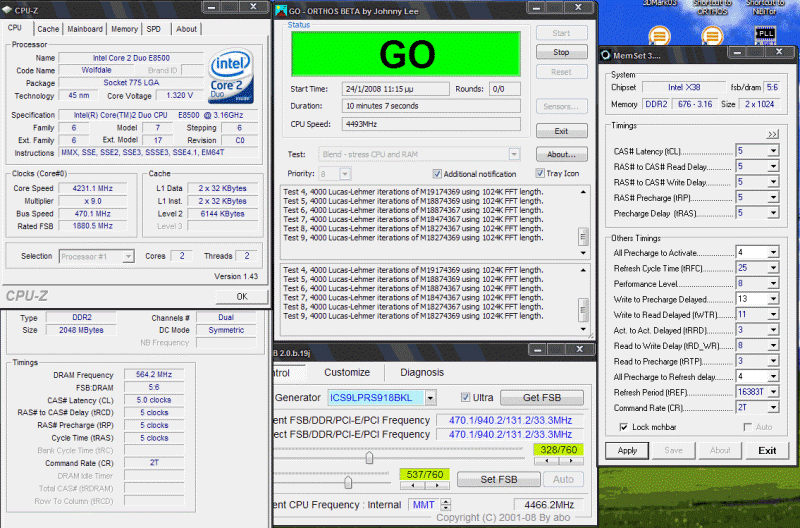Click Apply in the MemSet window
Image resolution: width=800 pixels, height=528 pixels.
coord(627,450)
